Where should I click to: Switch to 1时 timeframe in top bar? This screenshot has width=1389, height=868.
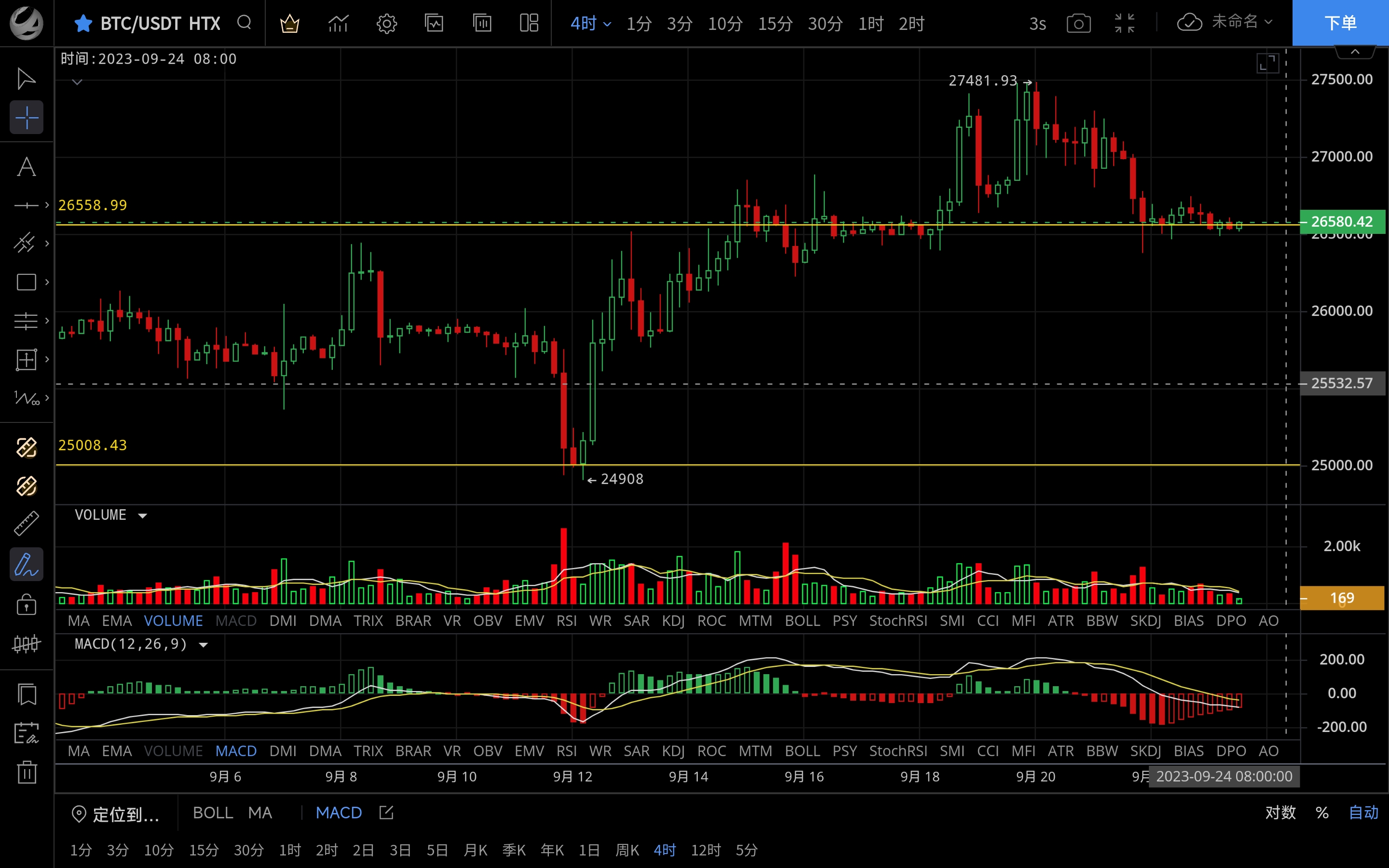click(x=871, y=24)
